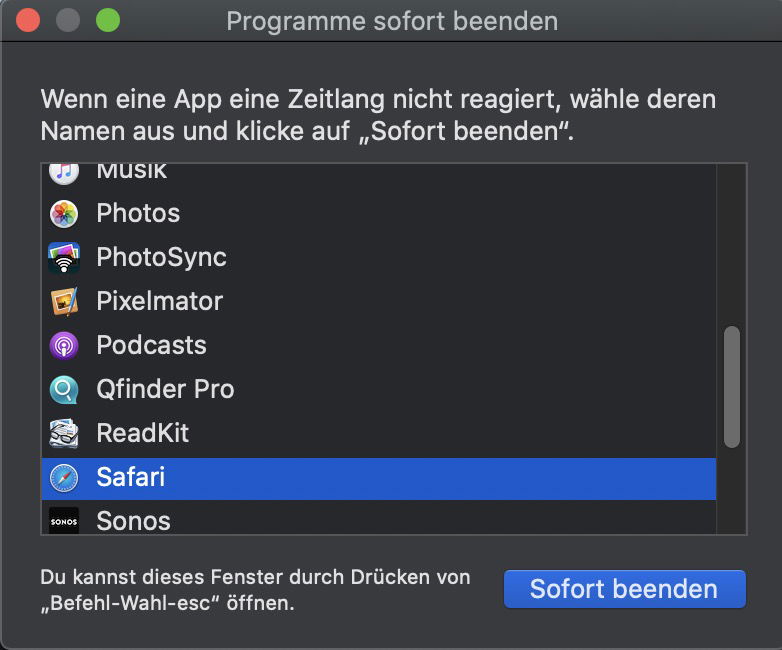Click the Sofort beenden button
Screen dimensions: 782x650
pyautogui.click(x=624, y=589)
